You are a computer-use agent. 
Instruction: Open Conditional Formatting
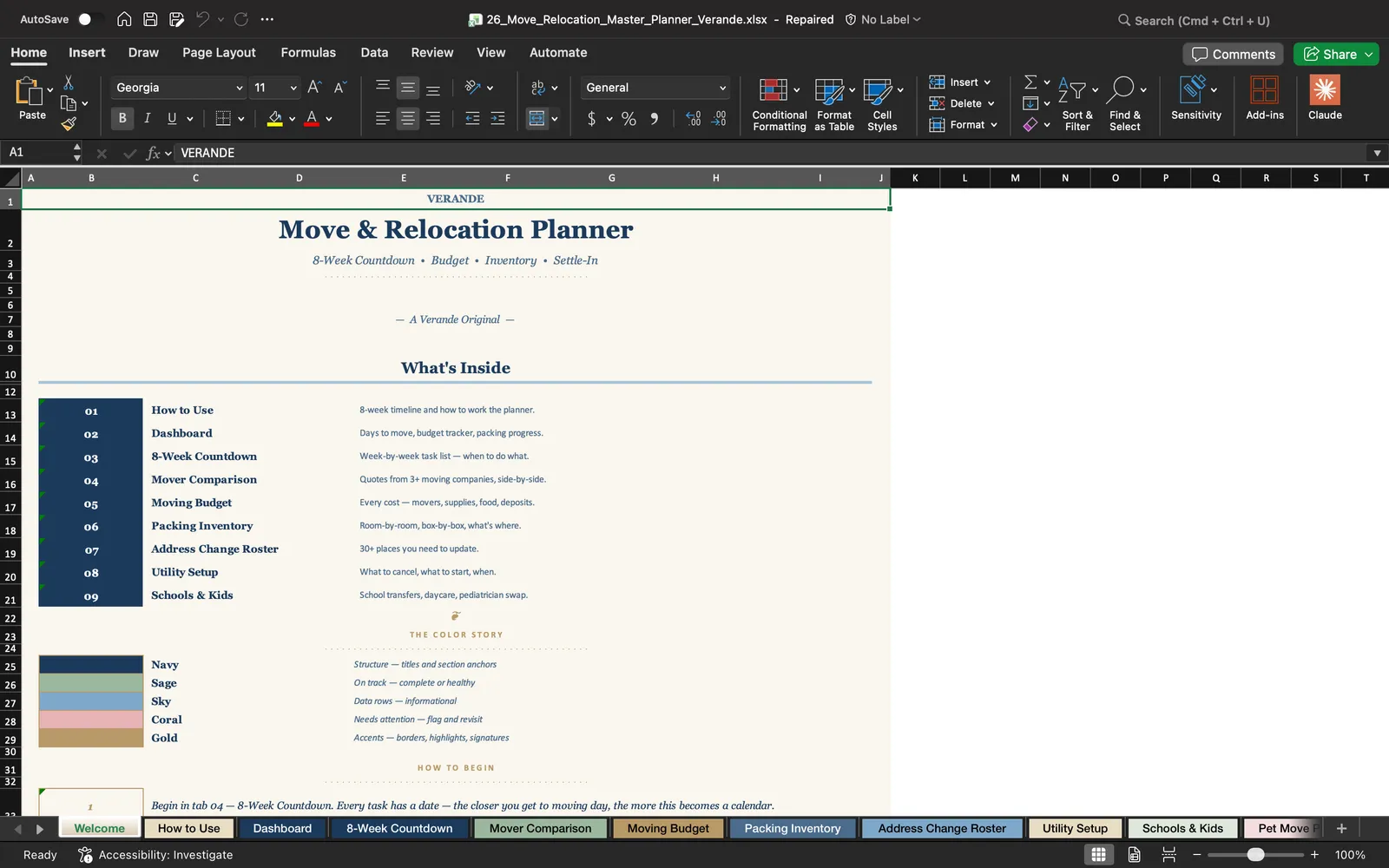(x=779, y=104)
